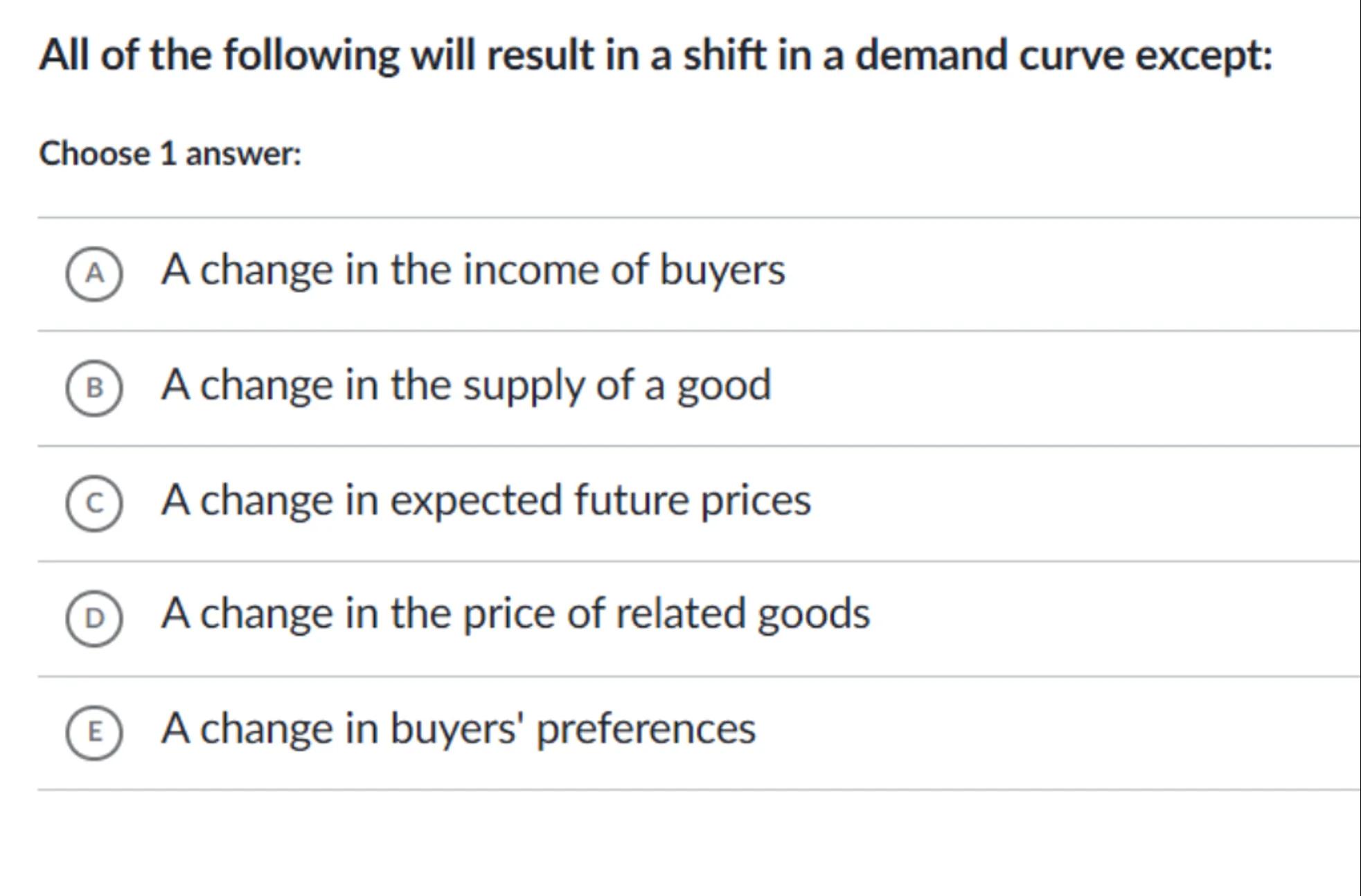Click the 'Choose 1 answer:' label
Image resolution: width=1361 pixels, height=896 pixels.
click(x=170, y=154)
